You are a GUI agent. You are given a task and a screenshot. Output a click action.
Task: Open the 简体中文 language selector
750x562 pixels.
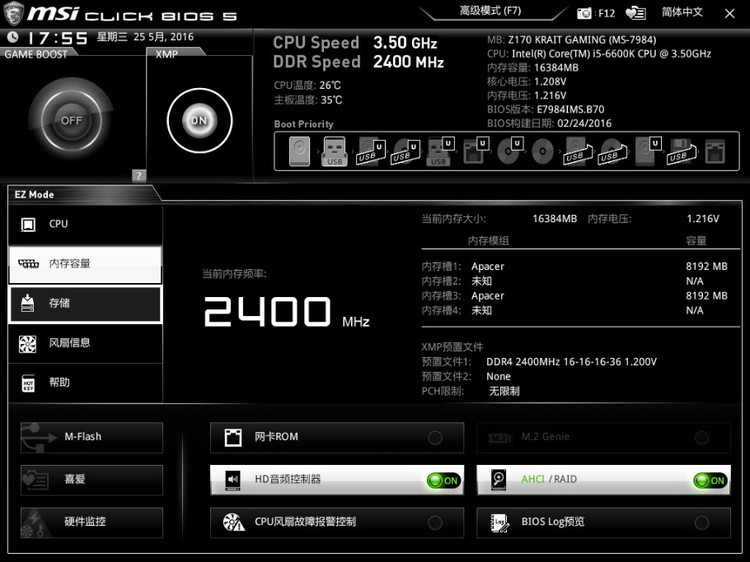click(x=682, y=12)
